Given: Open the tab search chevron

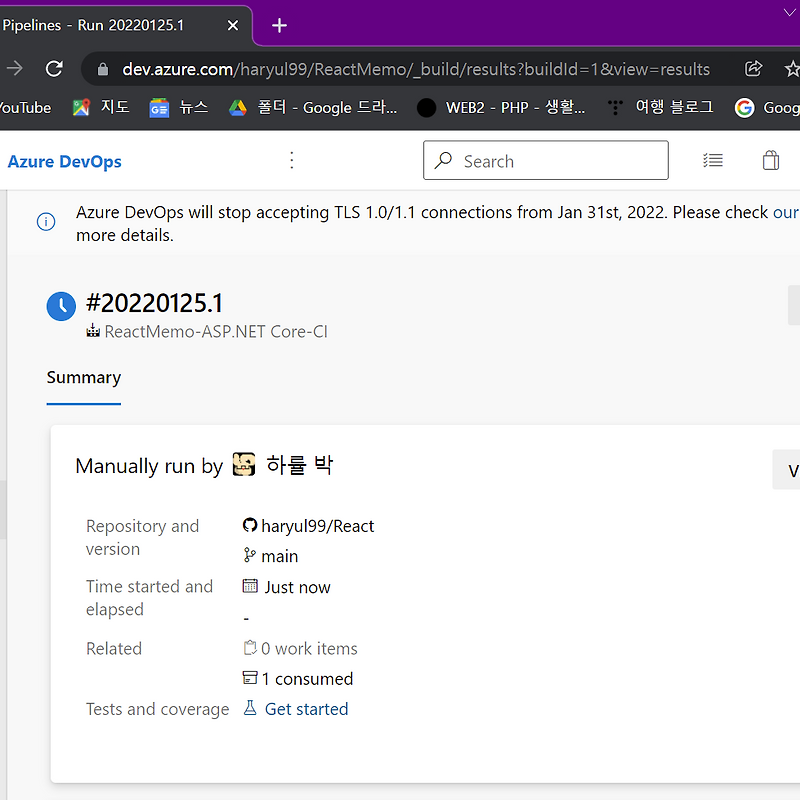Looking at the screenshot, I should 789,13.
